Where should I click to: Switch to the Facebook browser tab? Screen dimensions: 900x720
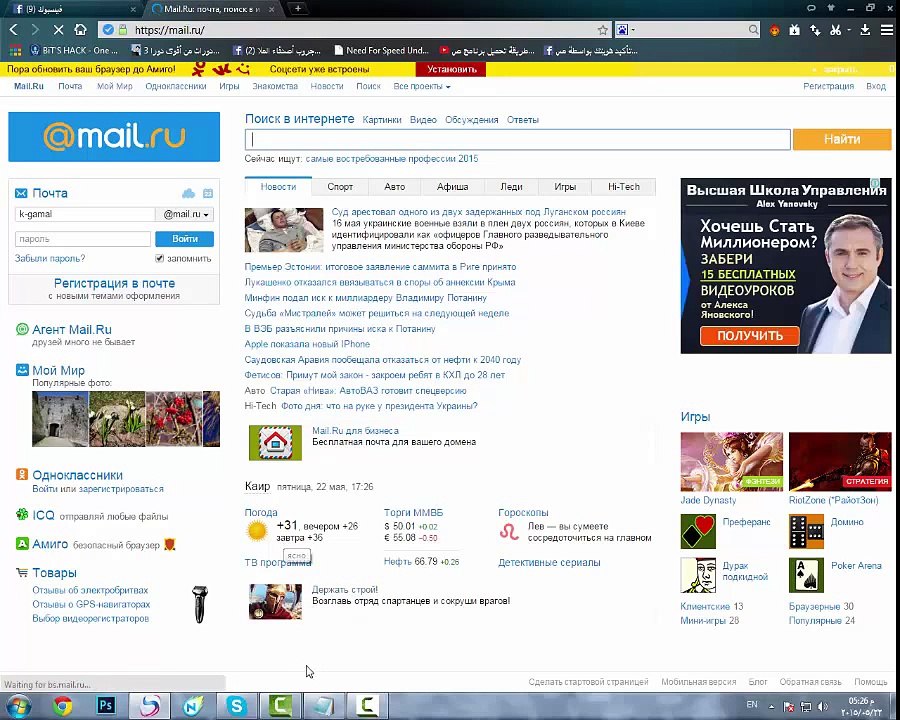coord(72,9)
